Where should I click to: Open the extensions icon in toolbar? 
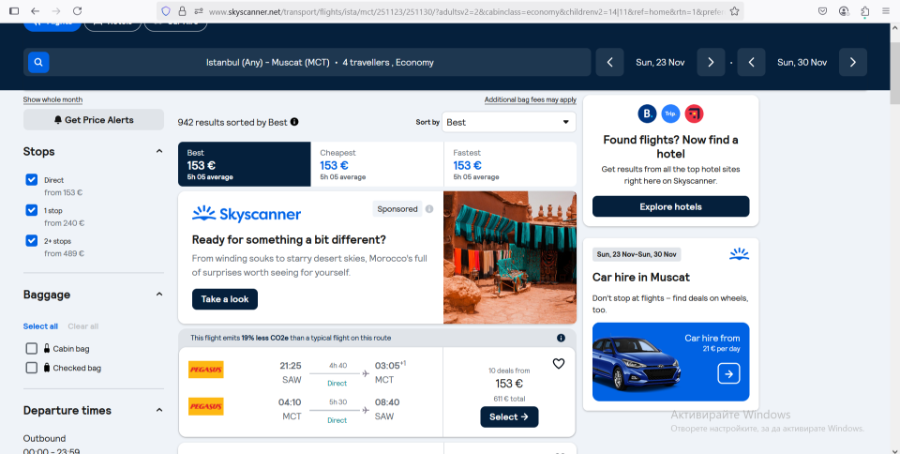click(865, 11)
